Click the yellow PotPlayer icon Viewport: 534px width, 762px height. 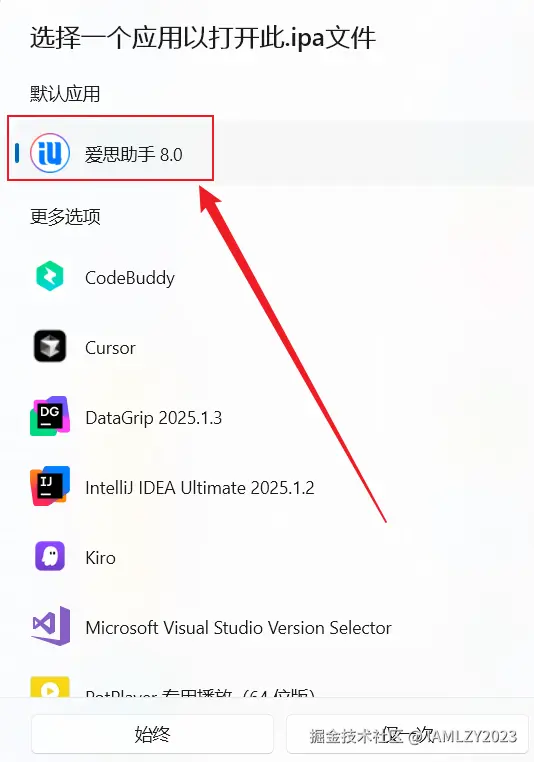click(x=50, y=687)
